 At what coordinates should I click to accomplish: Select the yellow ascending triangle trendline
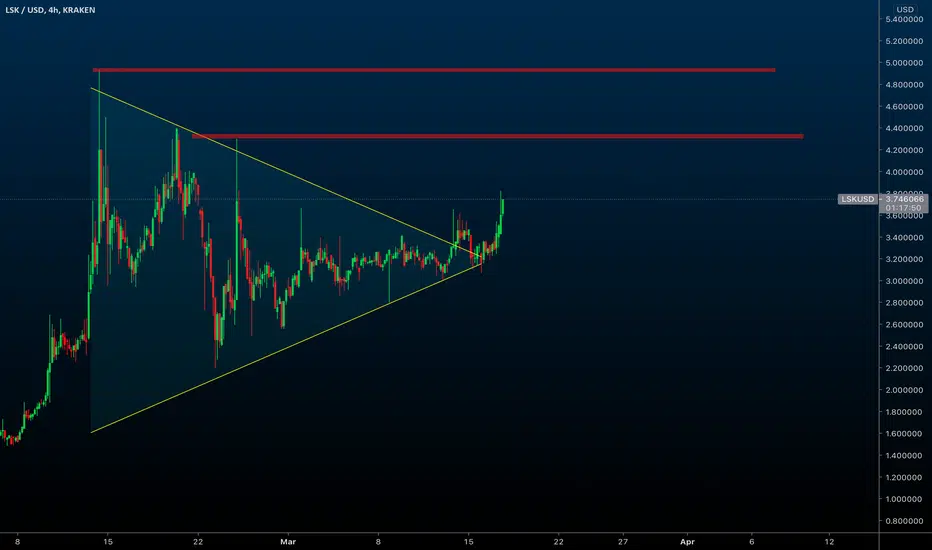pyautogui.click(x=285, y=348)
